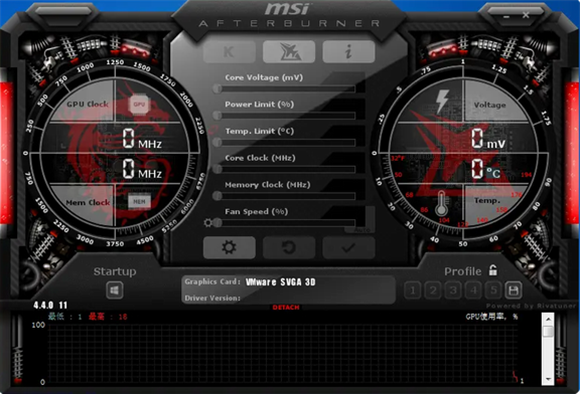The image size is (580, 394).
Task: Click the link icon beside Temp. Limit
Action: coord(213,130)
